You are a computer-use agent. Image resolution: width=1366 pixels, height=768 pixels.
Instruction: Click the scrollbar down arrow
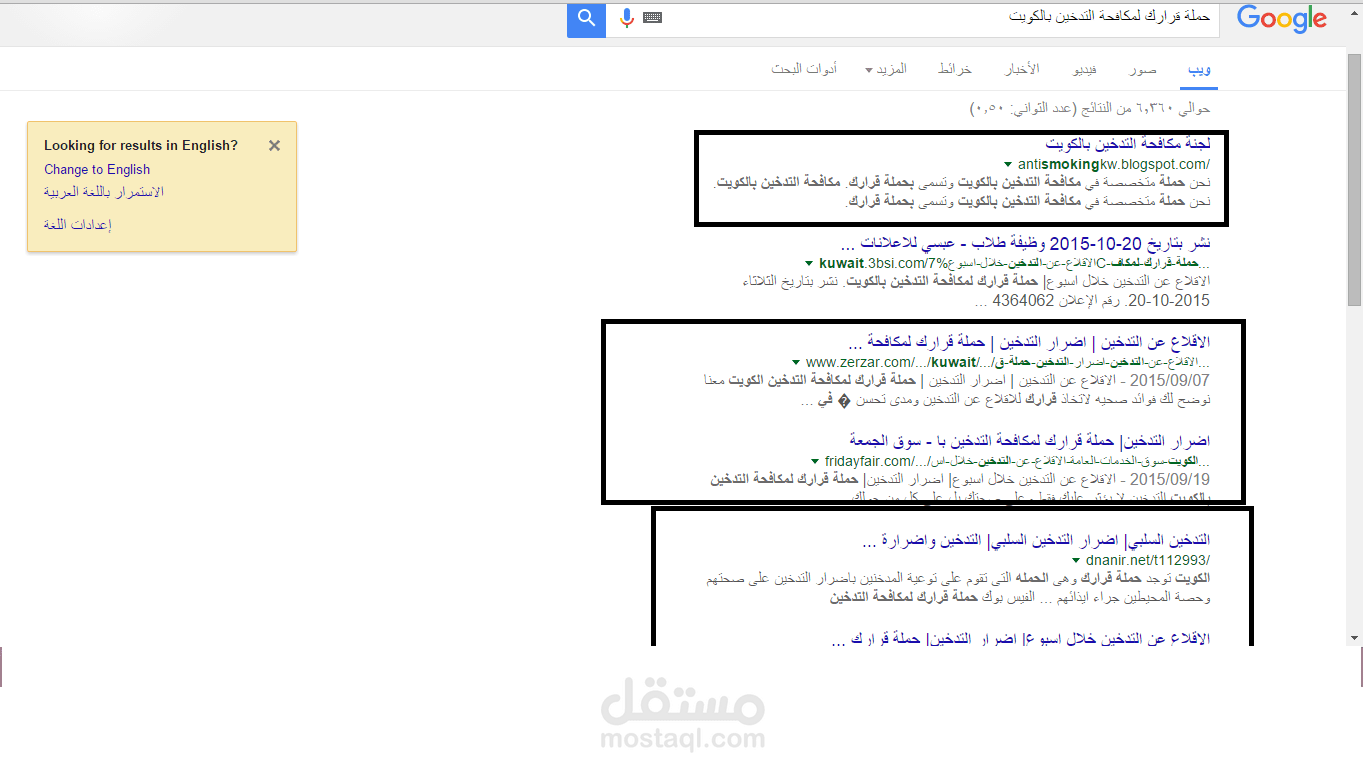pyautogui.click(x=1355, y=637)
